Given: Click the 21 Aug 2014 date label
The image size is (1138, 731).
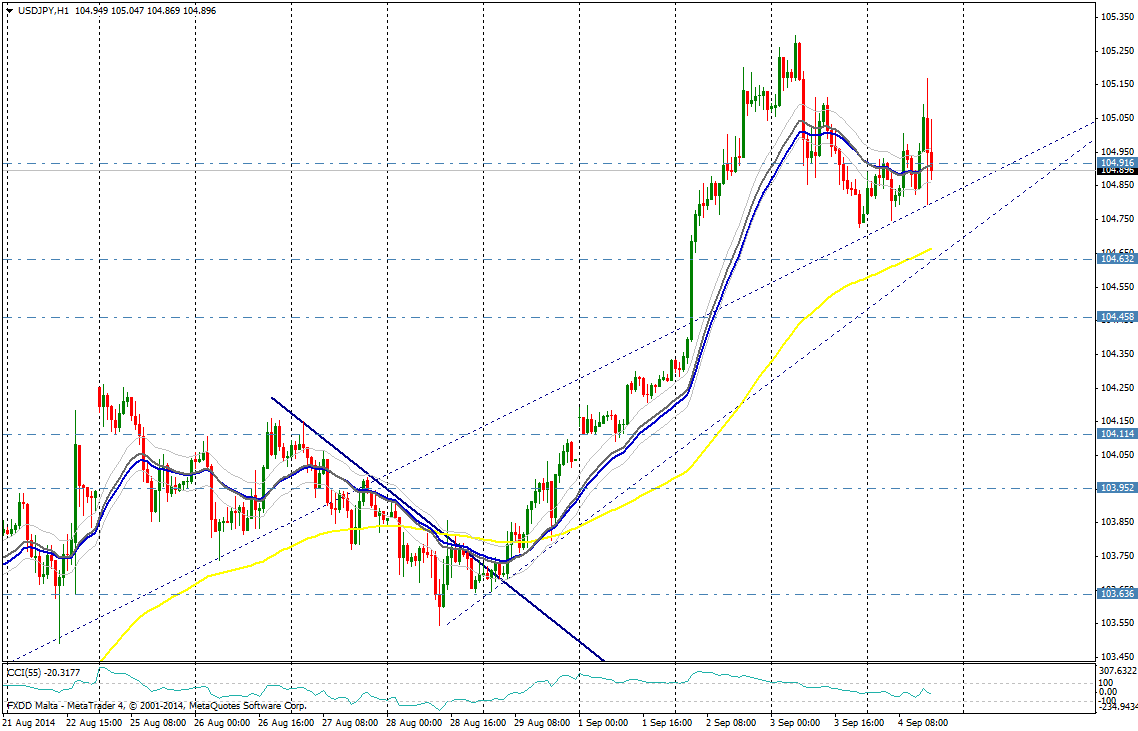Looking at the screenshot, I should click(x=30, y=722).
